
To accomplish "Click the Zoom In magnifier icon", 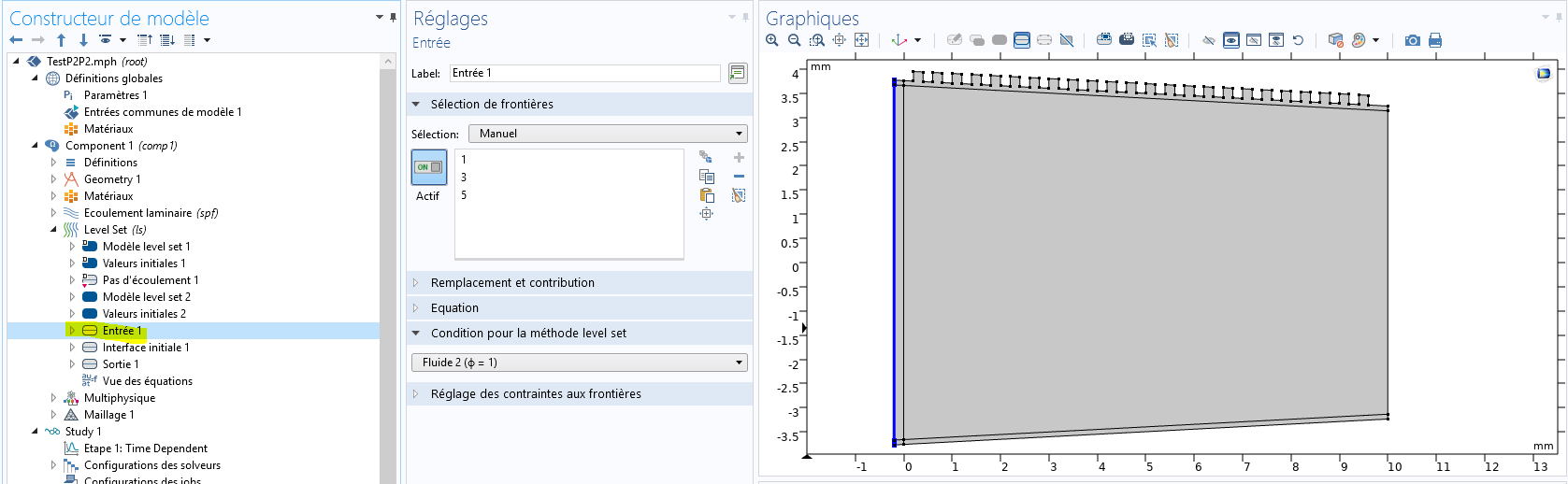I will point(771,40).
